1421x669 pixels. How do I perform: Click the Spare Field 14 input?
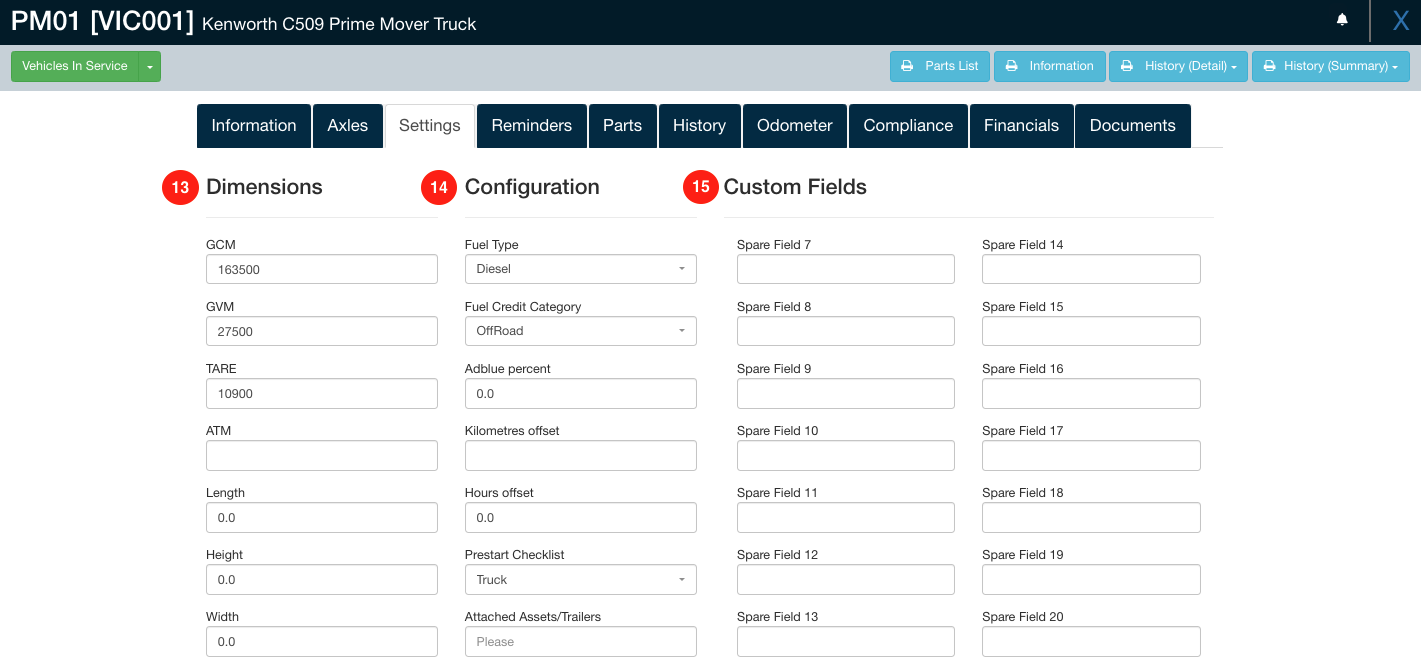coord(1091,269)
